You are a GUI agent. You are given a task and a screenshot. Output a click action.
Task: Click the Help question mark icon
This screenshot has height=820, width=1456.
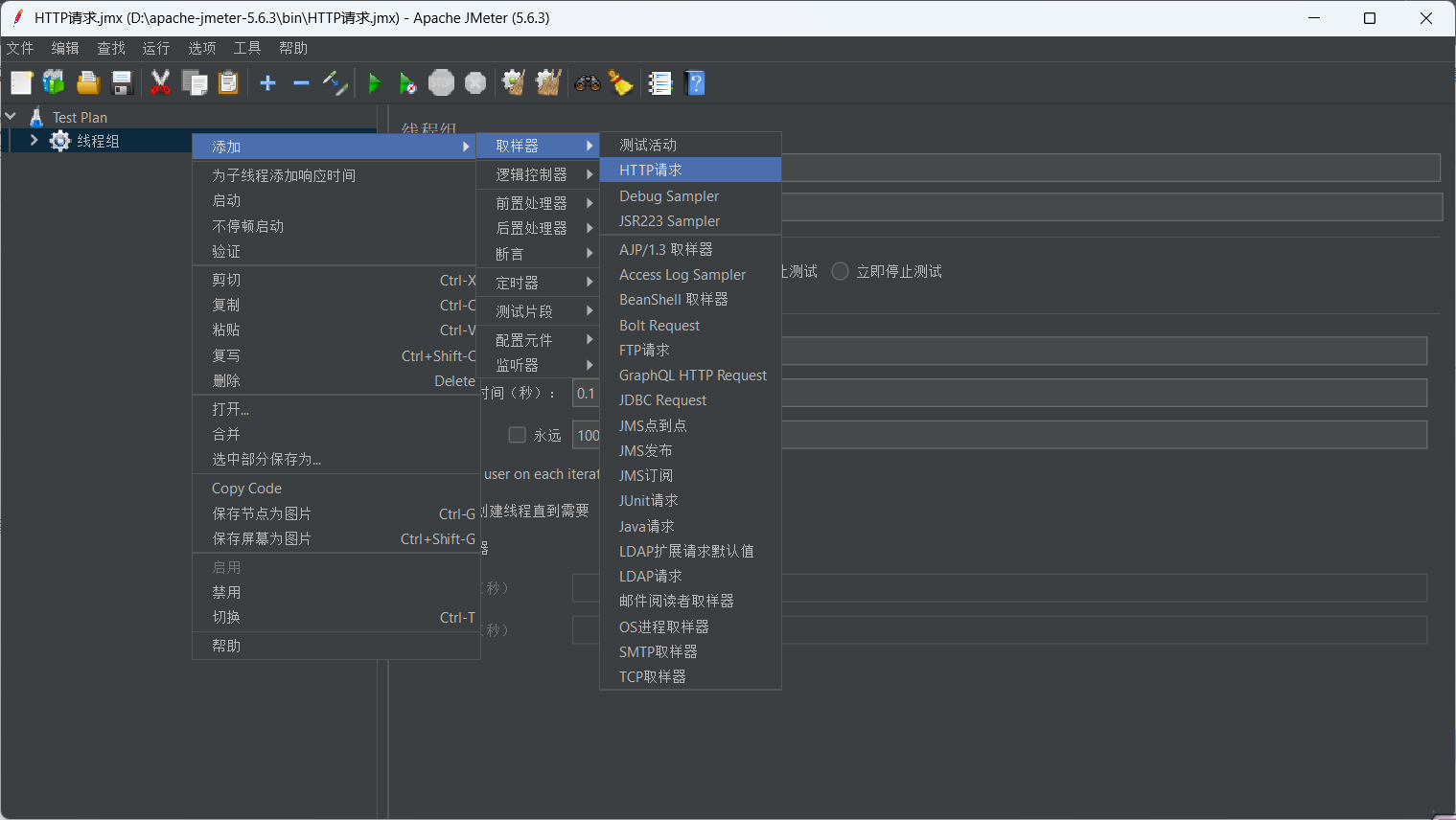click(696, 83)
